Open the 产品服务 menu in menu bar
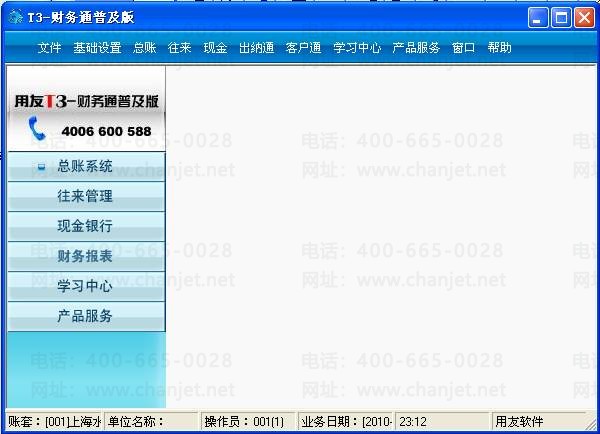The image size is (600, 434). 416,48
